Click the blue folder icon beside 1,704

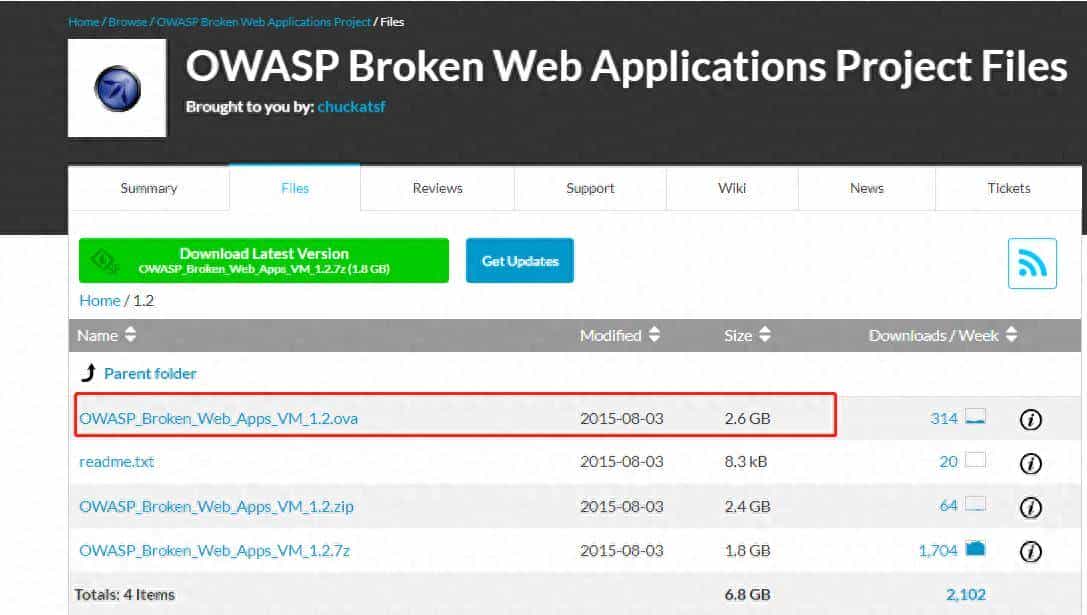(974, 549)
